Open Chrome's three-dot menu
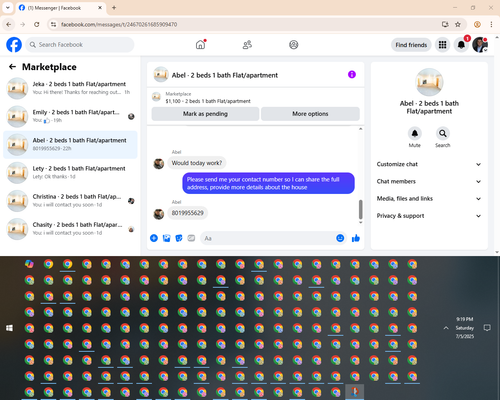Image resolution: width=500 pixels, height=400 pixels. click(491, 24)
